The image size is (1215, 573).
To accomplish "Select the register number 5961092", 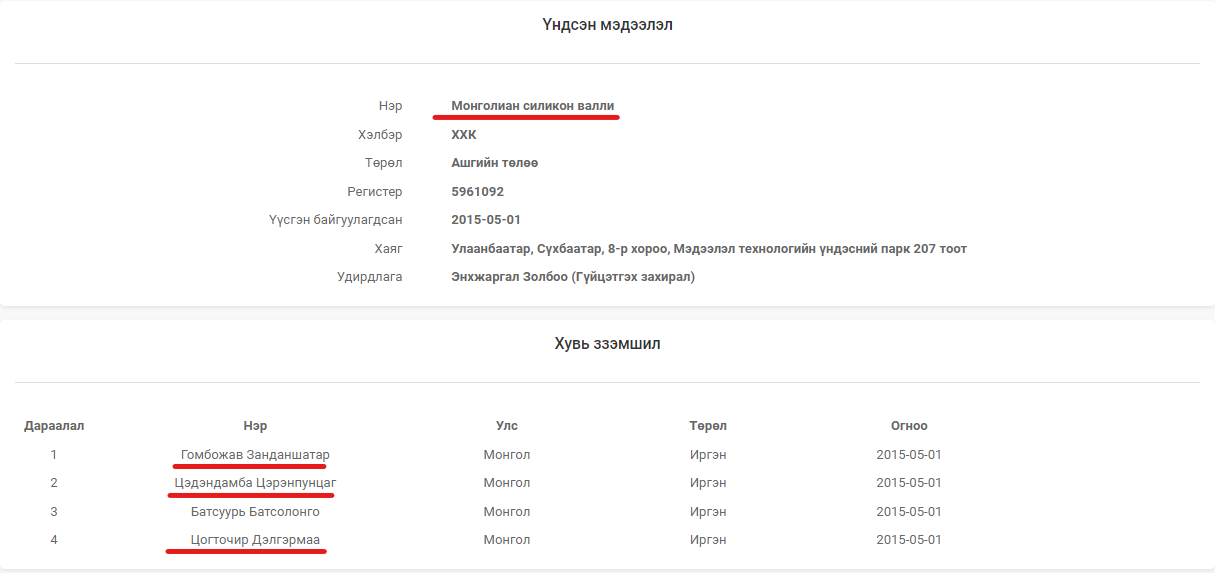I will point(477,192).
